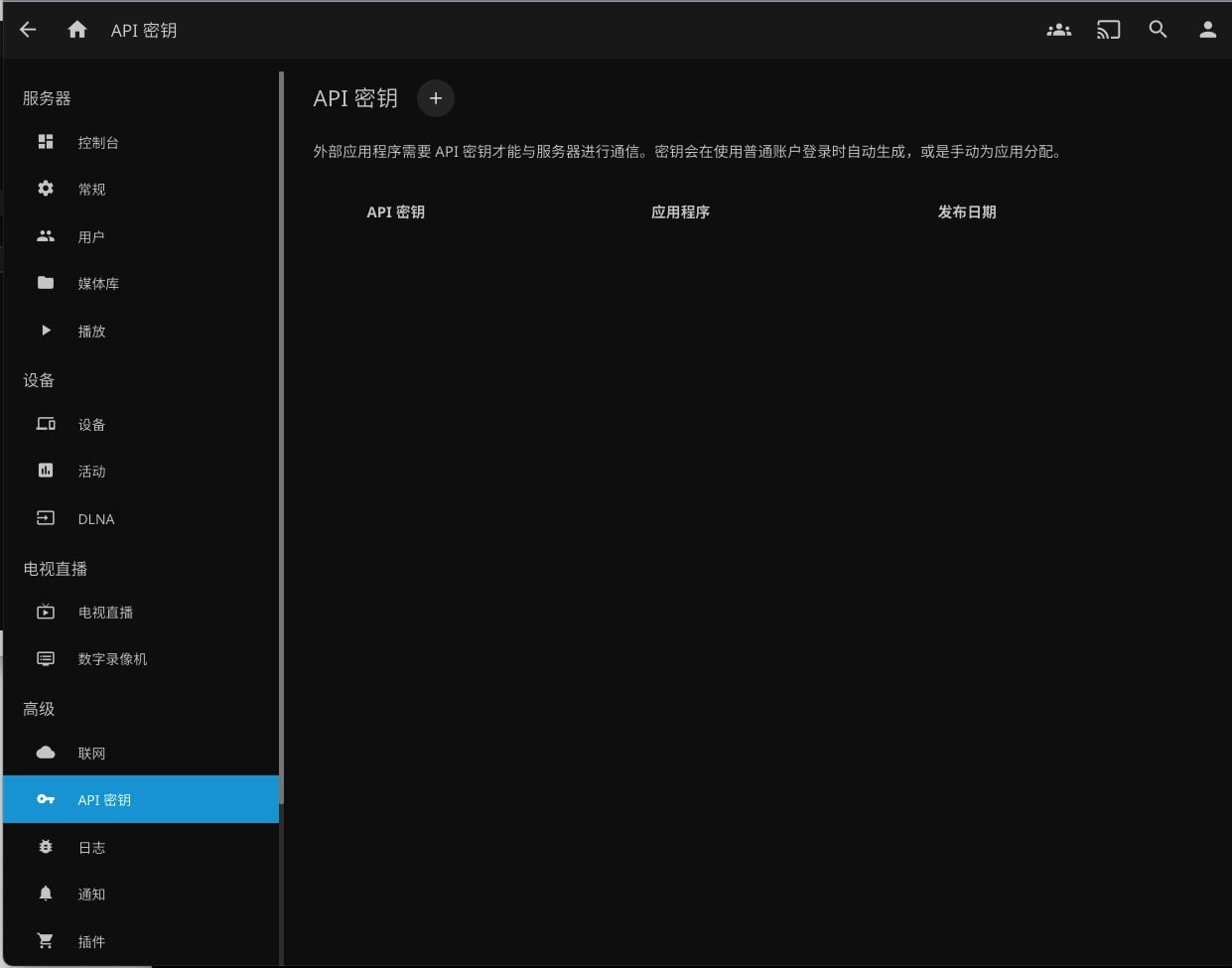Click the 插件 shopping cart icon

coord(46,940)
